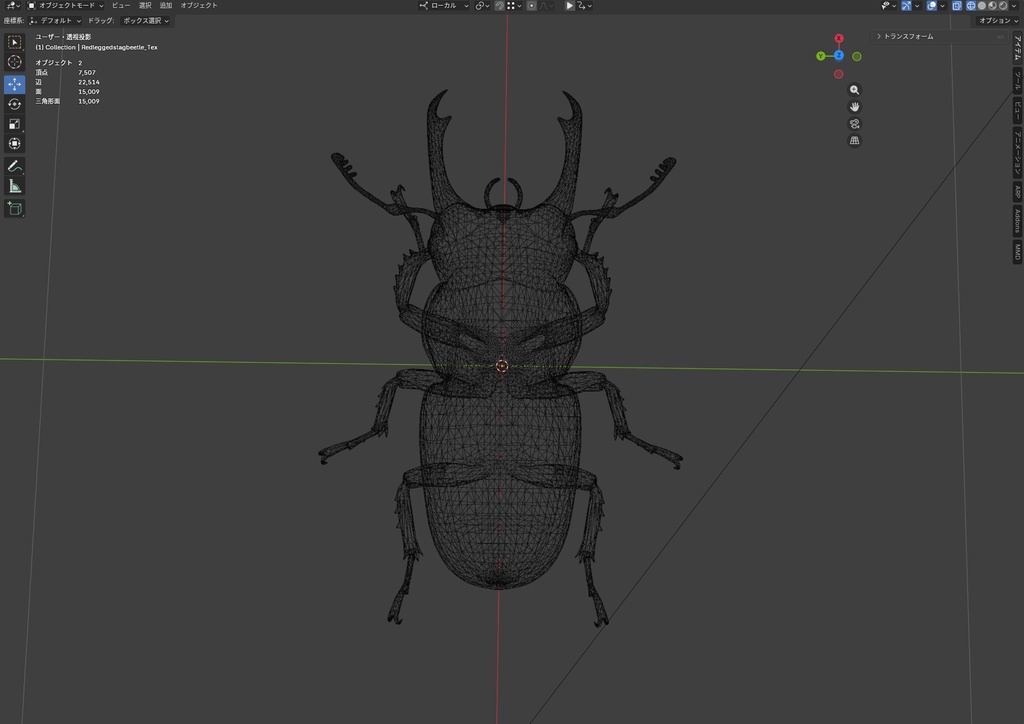Open the editor type menu icon
Viewport: 1024px width, 724px height.
tap(12, 5)
